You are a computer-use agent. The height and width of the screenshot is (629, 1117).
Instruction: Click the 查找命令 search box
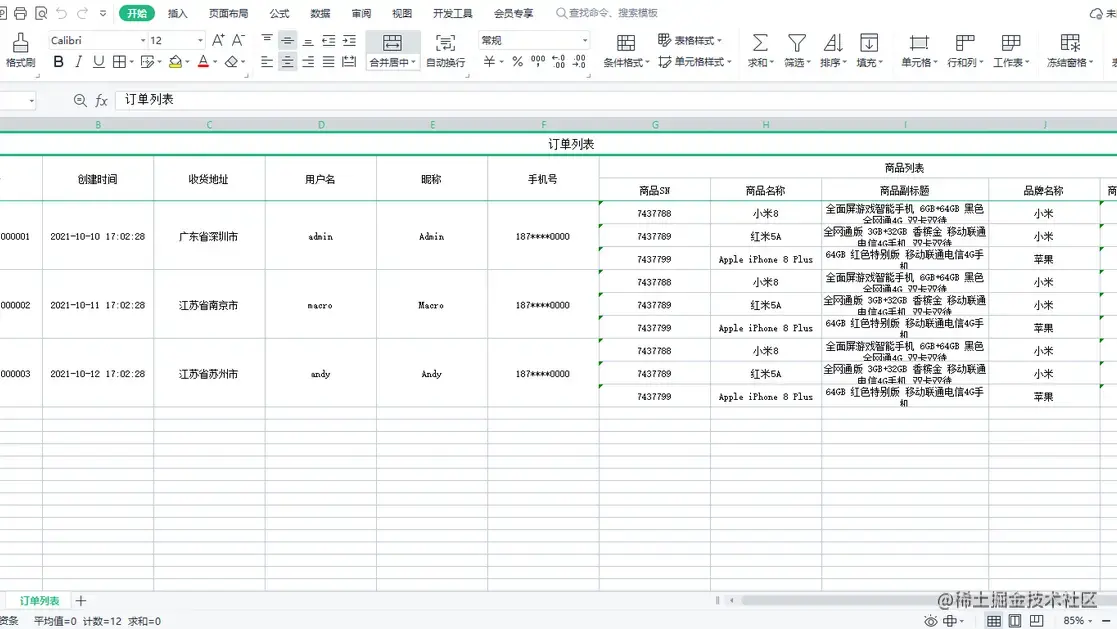(607, 13)
